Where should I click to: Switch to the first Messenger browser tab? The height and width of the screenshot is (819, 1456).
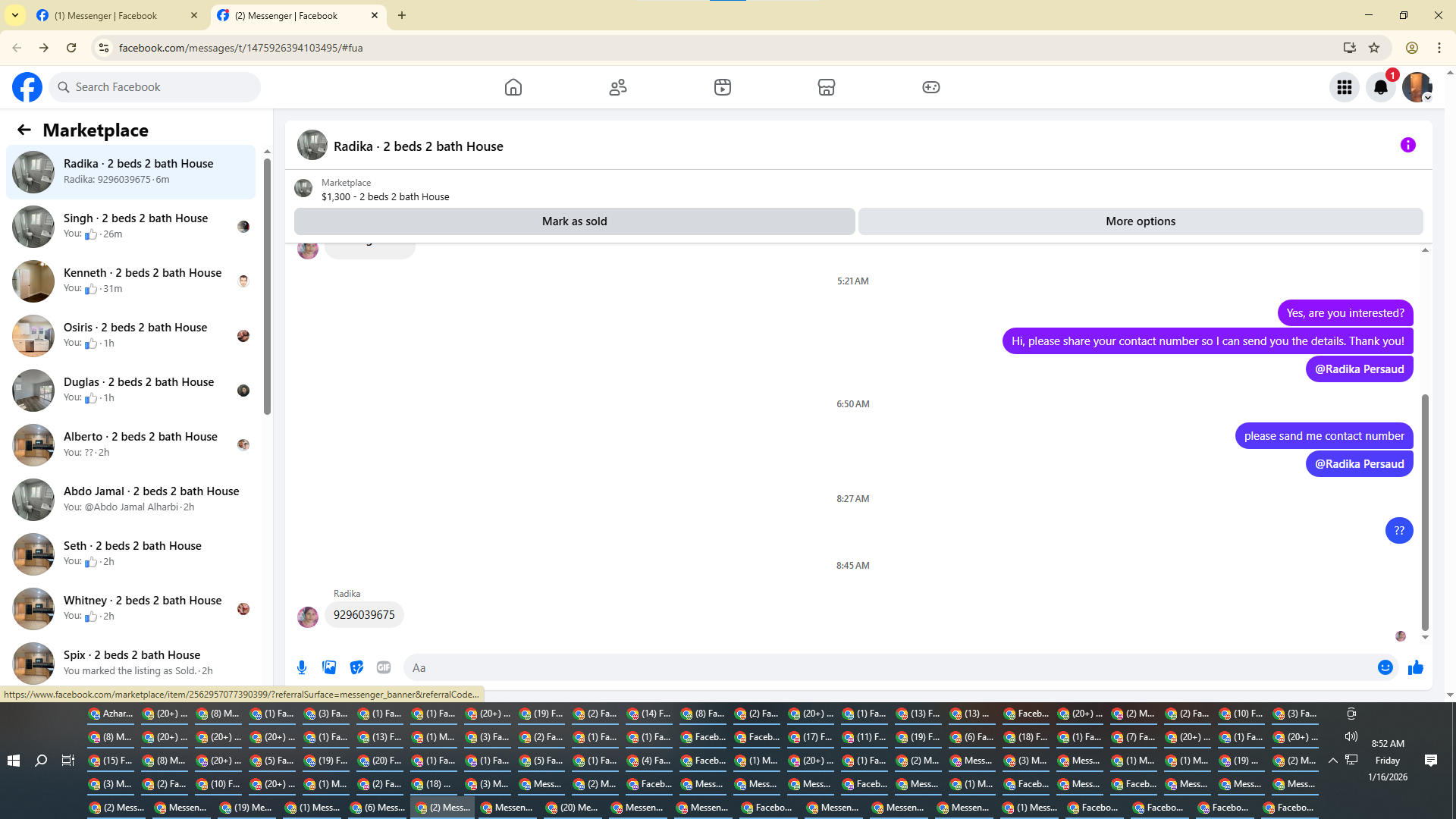[114, 15]
